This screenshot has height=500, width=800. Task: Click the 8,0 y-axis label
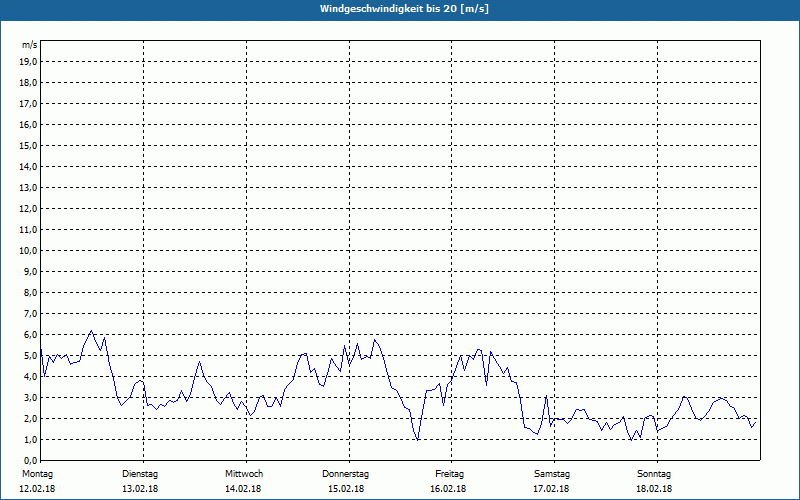pos(30,293)
